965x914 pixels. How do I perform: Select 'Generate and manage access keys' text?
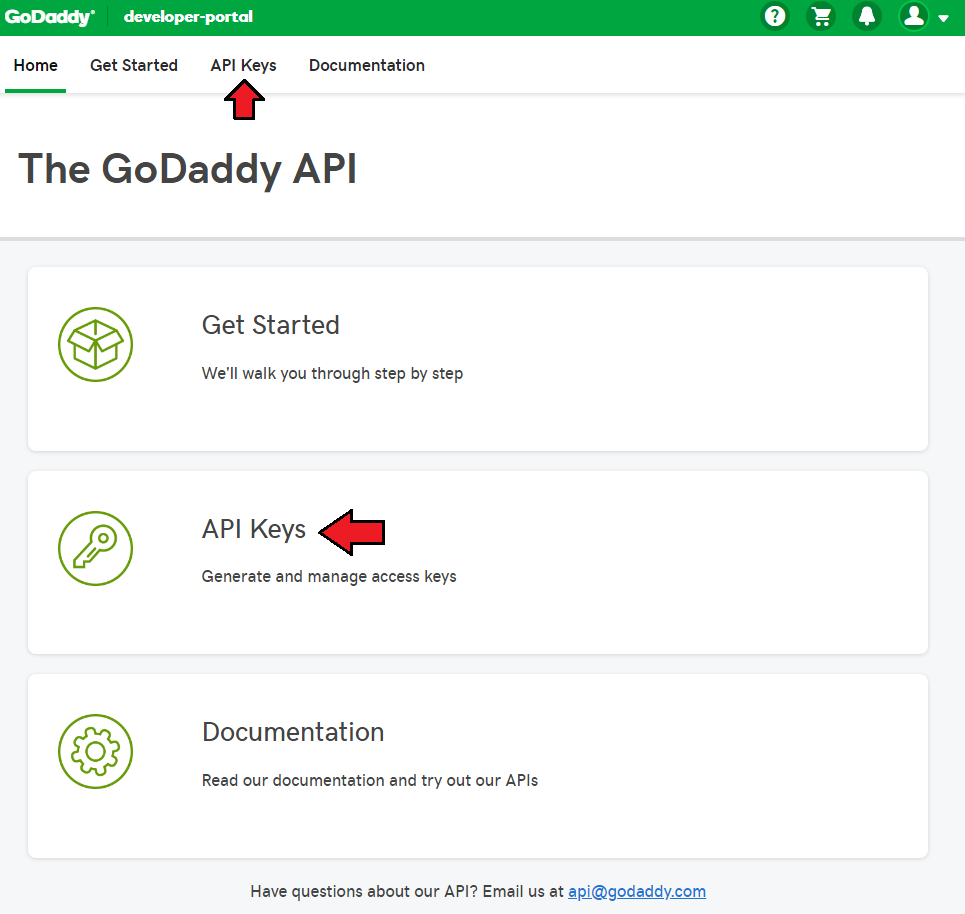pyautogui.click(x=329, y=577)
